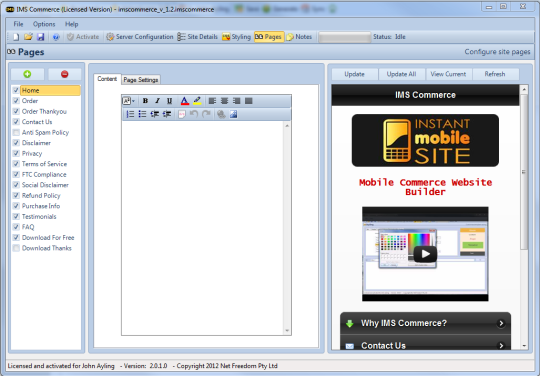Toggle underline formatting in editor

[x=169, y=101]
